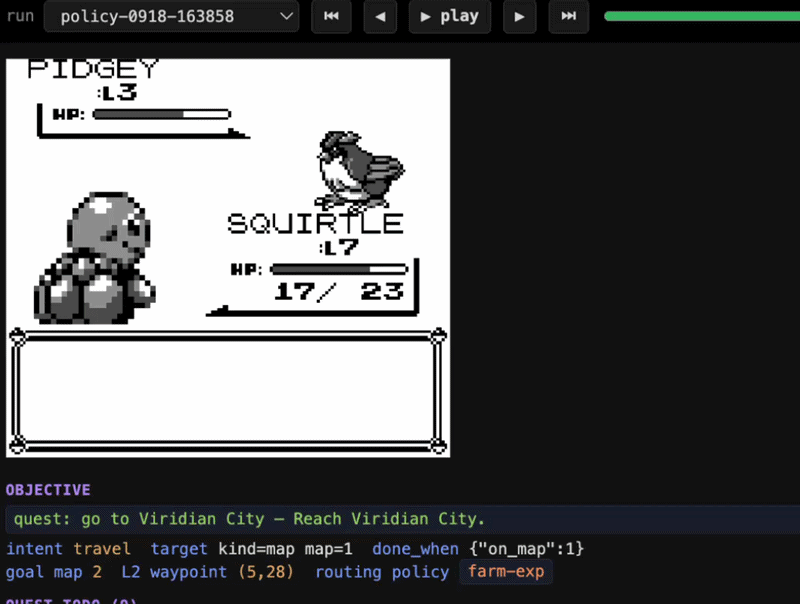Click the Squirtle HP 17/23 readout
Viewport: 800px width, 604px height.
pos(339,291)
